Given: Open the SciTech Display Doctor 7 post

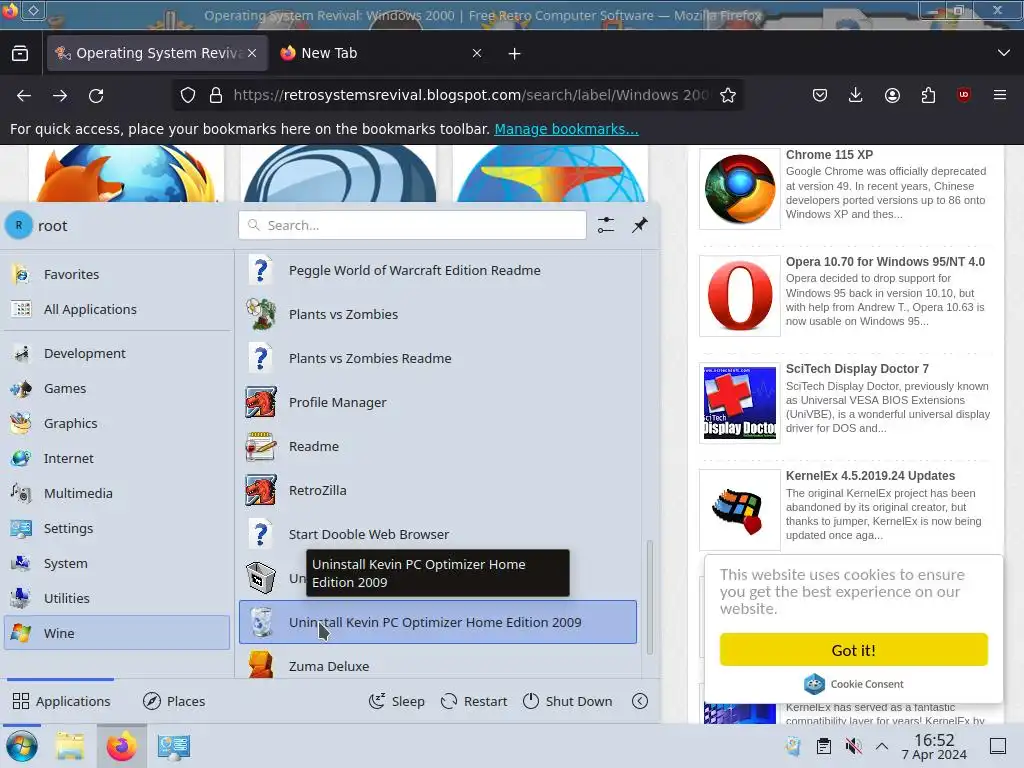Looking at the screenshot, I should (x=857, y=369).
